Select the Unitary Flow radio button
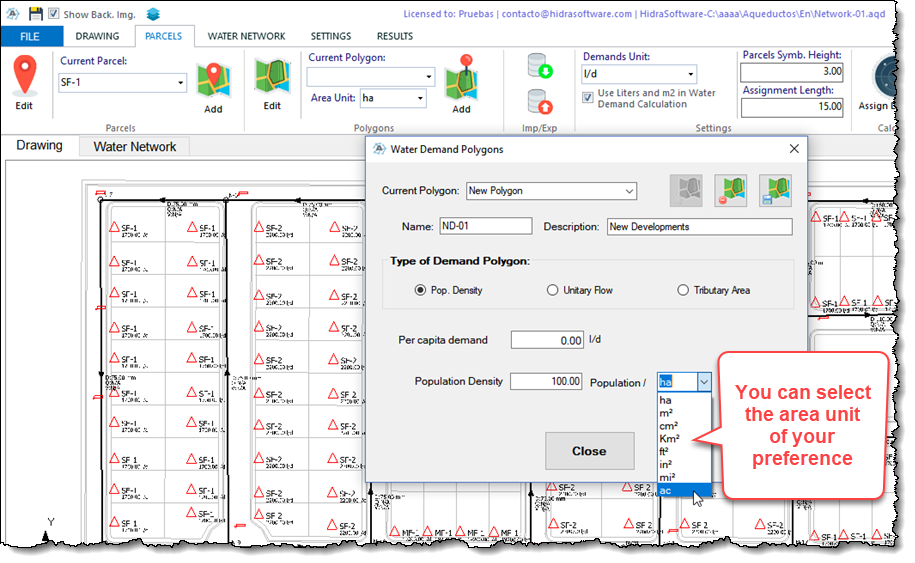The height and width of the screenshot is (563, 915). 553,290
